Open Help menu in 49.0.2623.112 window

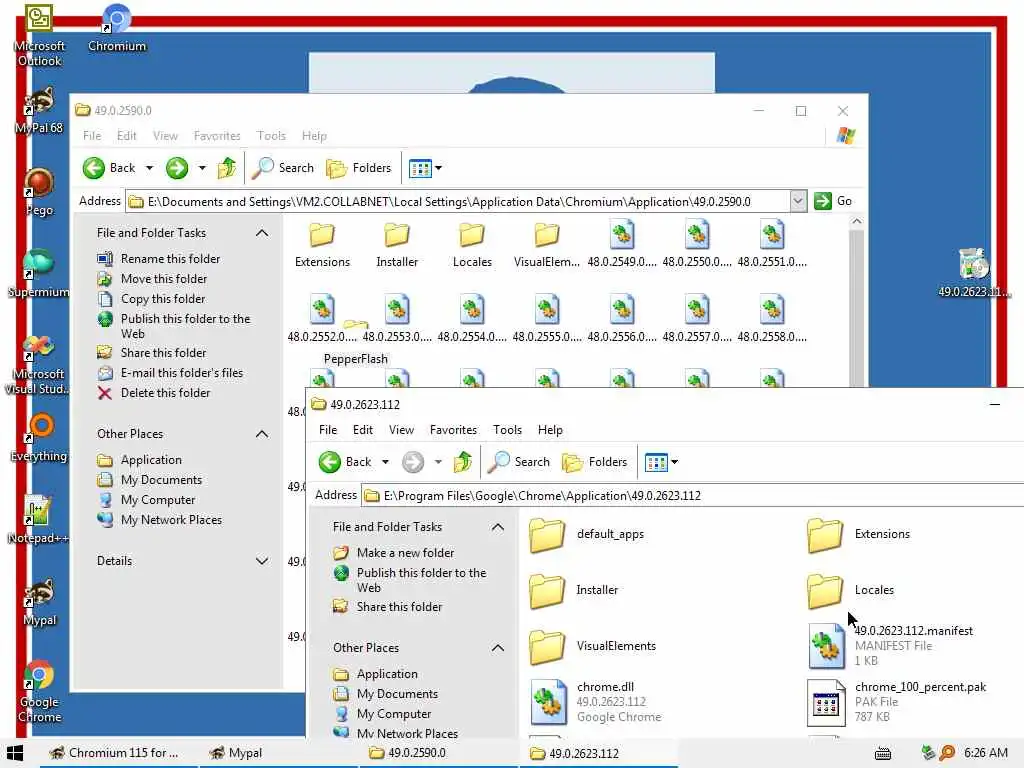(550, 430)
